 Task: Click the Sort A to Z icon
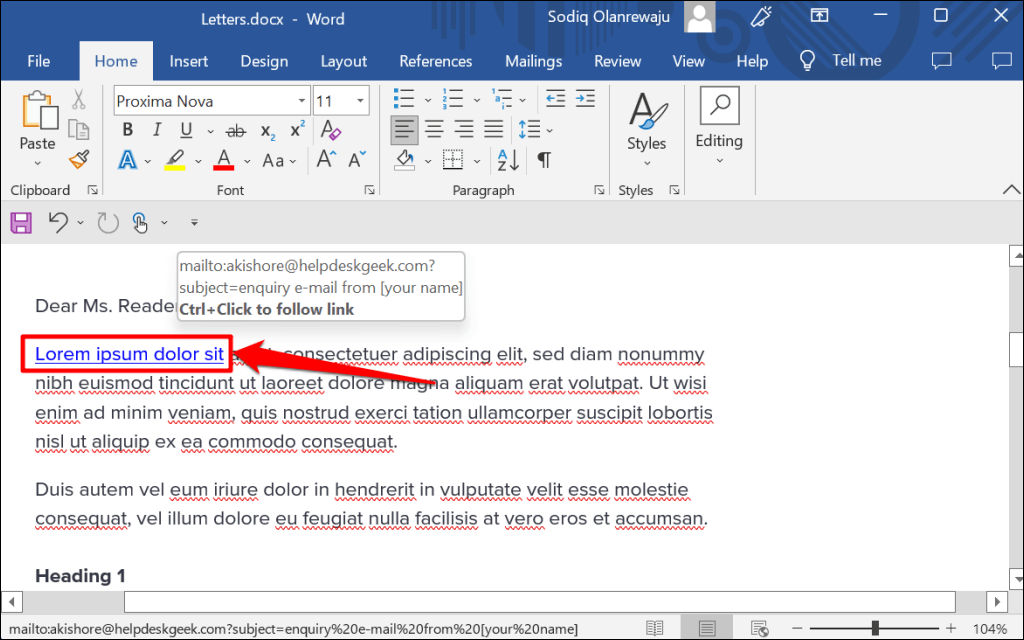tap(508, 160)
